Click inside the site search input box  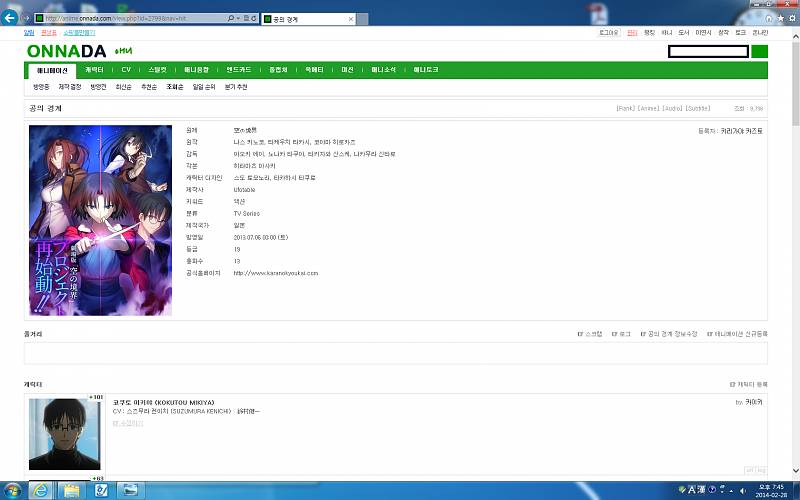[707, 52]
